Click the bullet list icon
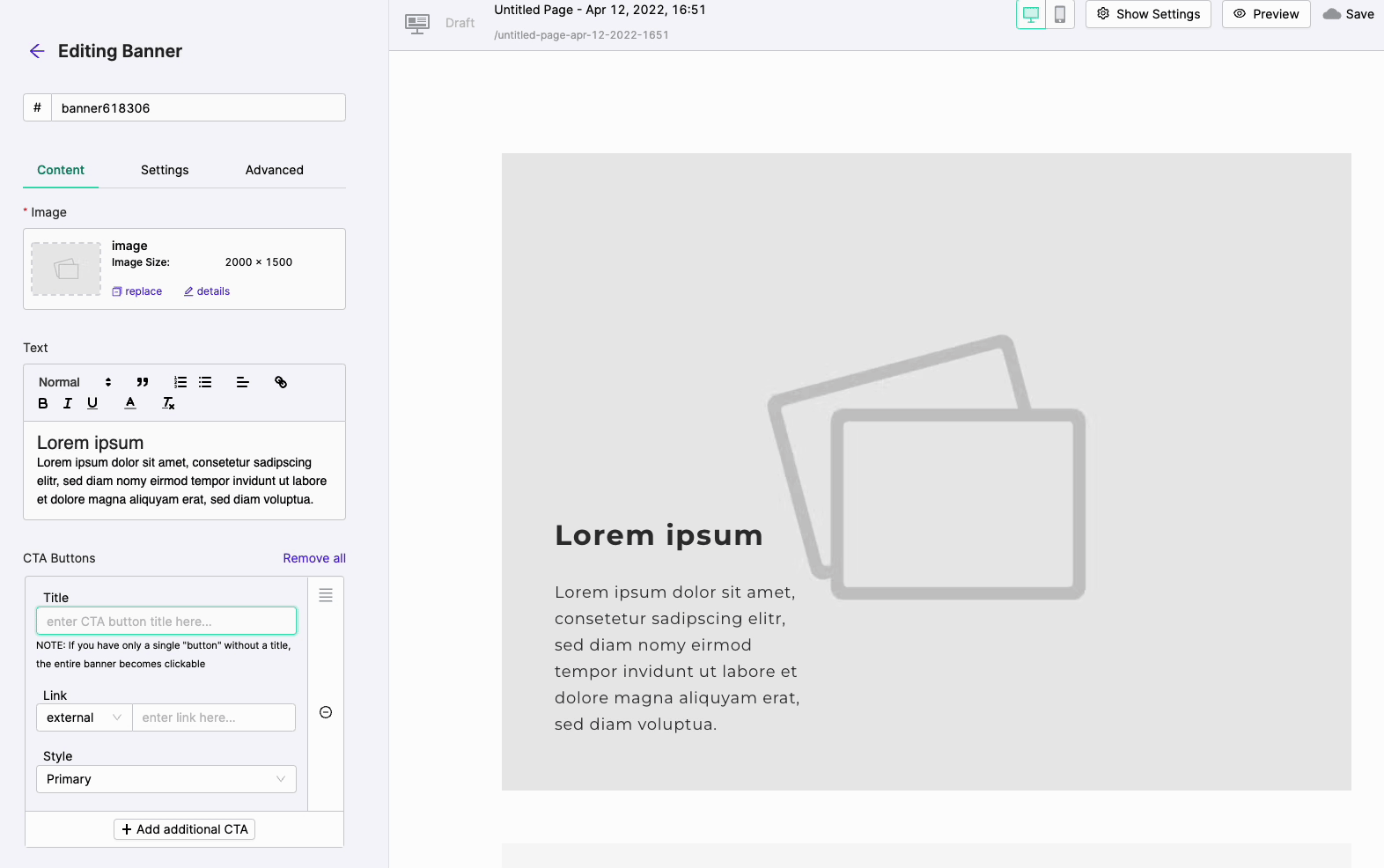Screen dimensions: 1384x868 point(205,382)
